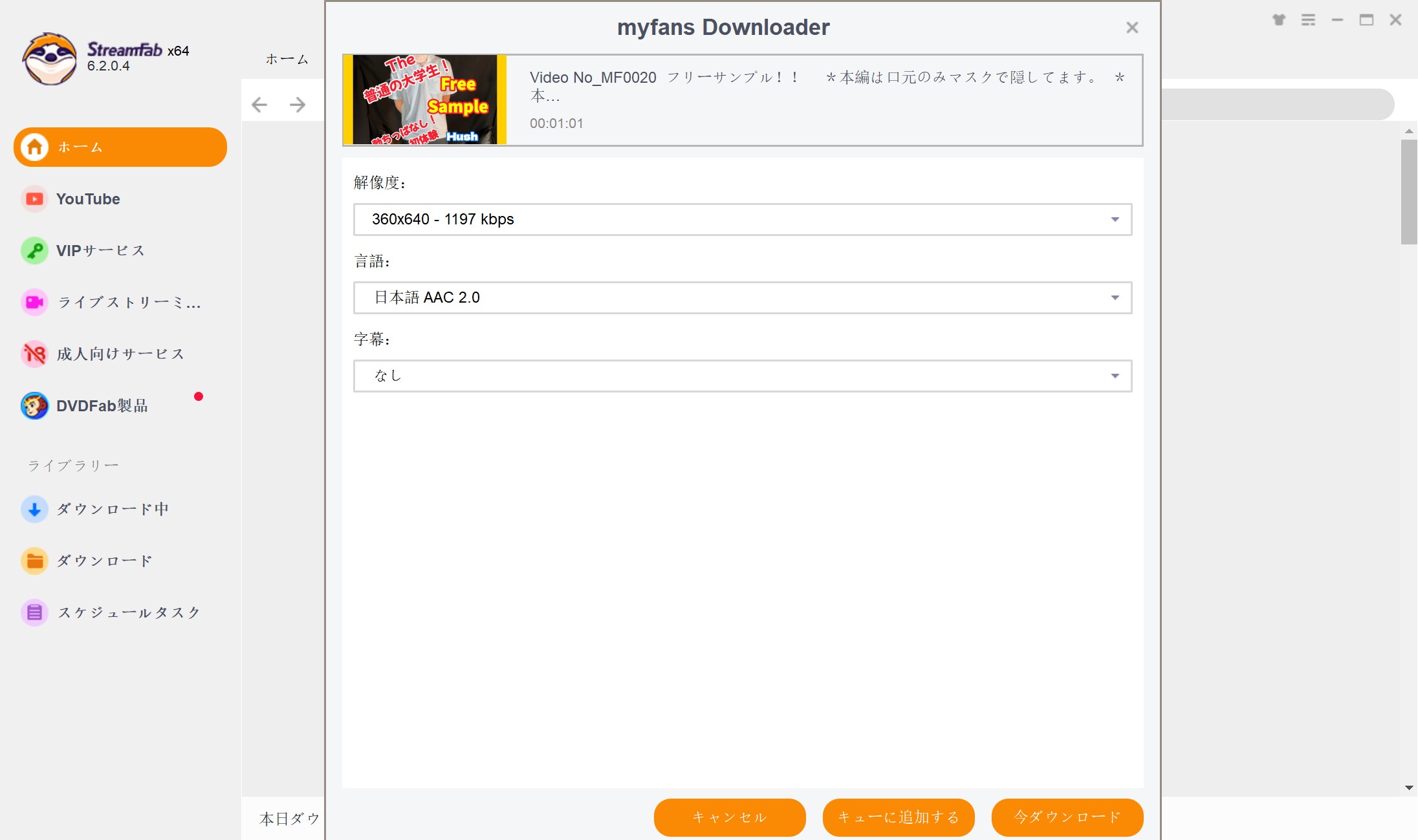Click the 本日ダウ status bar text
Viewport: 1418px width, 840px height.
290,819
